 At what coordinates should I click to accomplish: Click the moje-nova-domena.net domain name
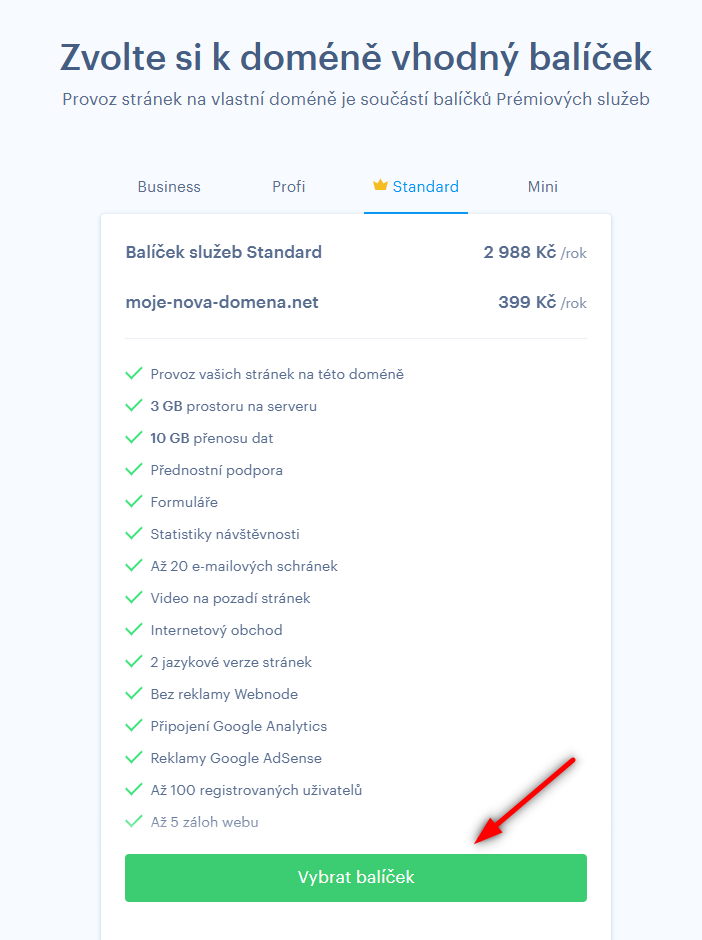click(x=222, y=302)
